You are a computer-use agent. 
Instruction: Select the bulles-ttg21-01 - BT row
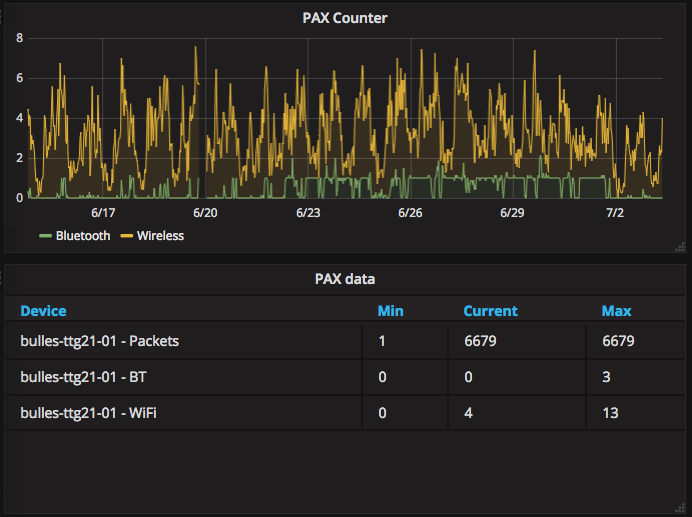click(345, 377)
